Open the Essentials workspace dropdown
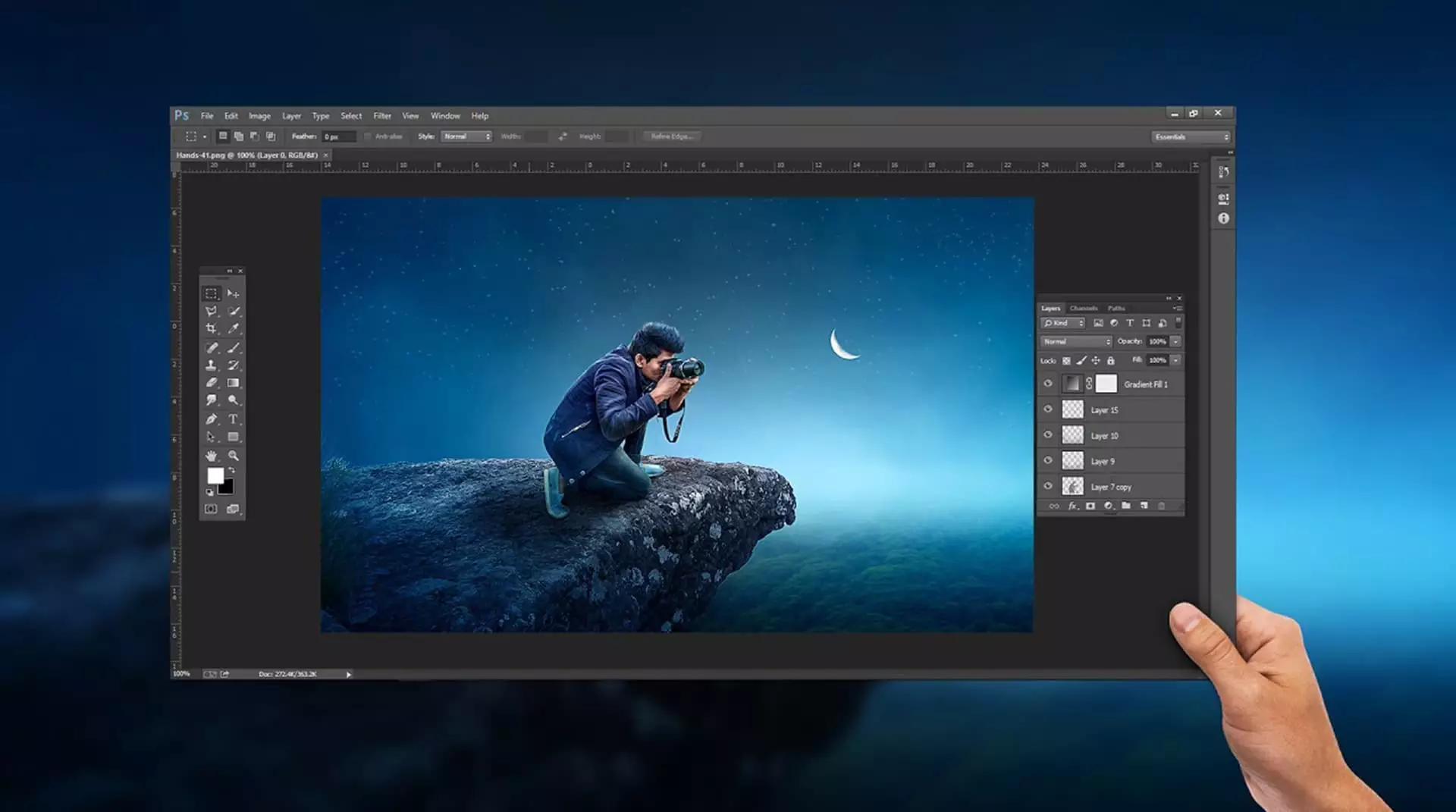This screenshot has height=812, width=1456. click(x=1191, y=137)
